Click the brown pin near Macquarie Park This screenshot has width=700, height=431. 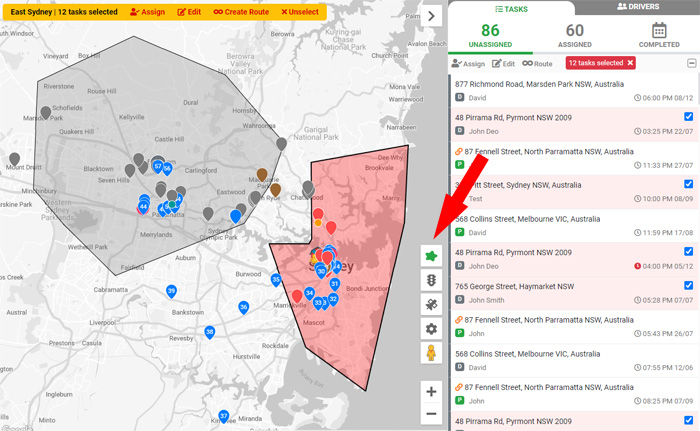pyautogui.click(x=262, y=175)
